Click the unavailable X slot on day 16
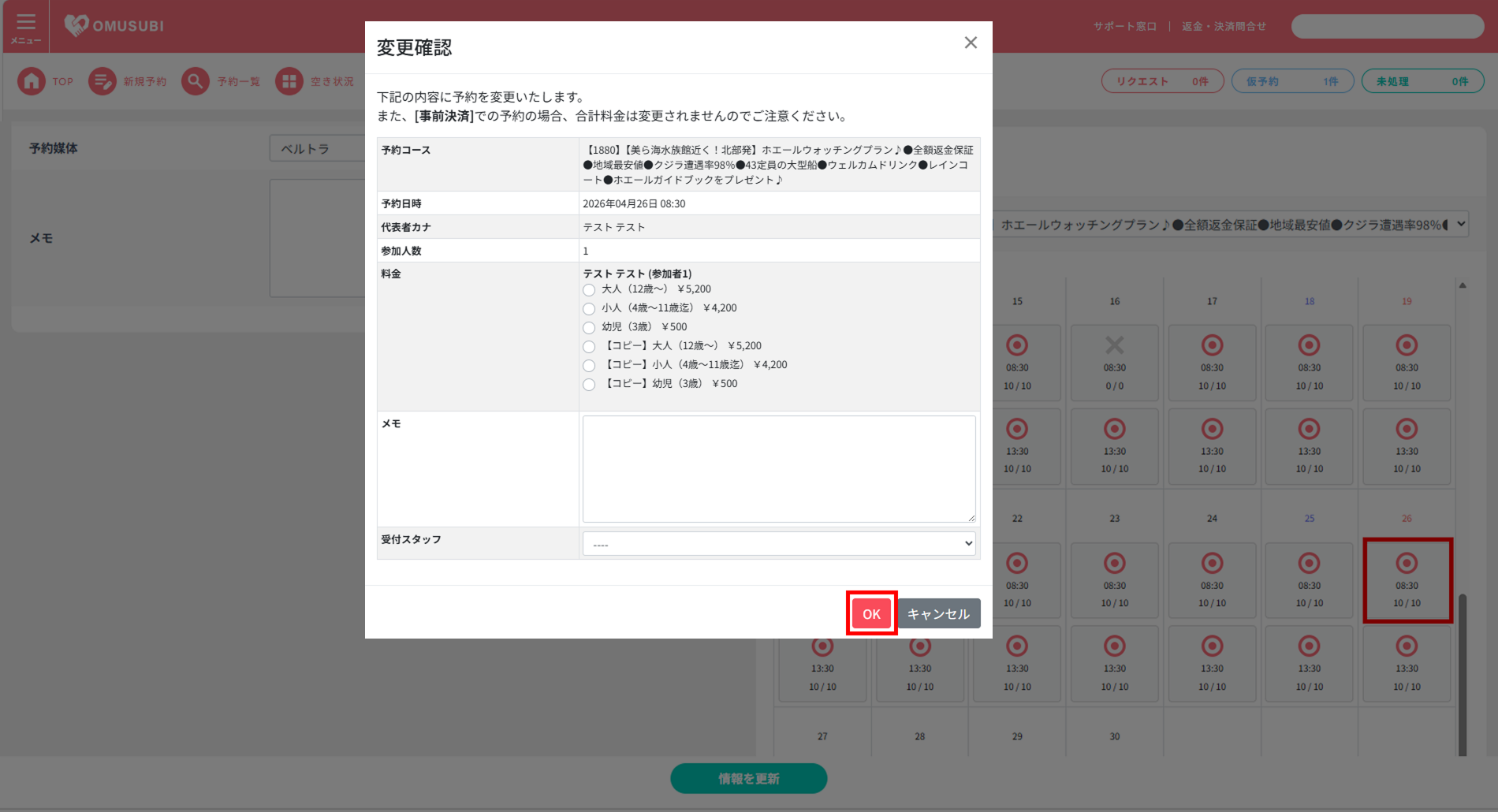1498x812 pixels. pos(1115,363)
